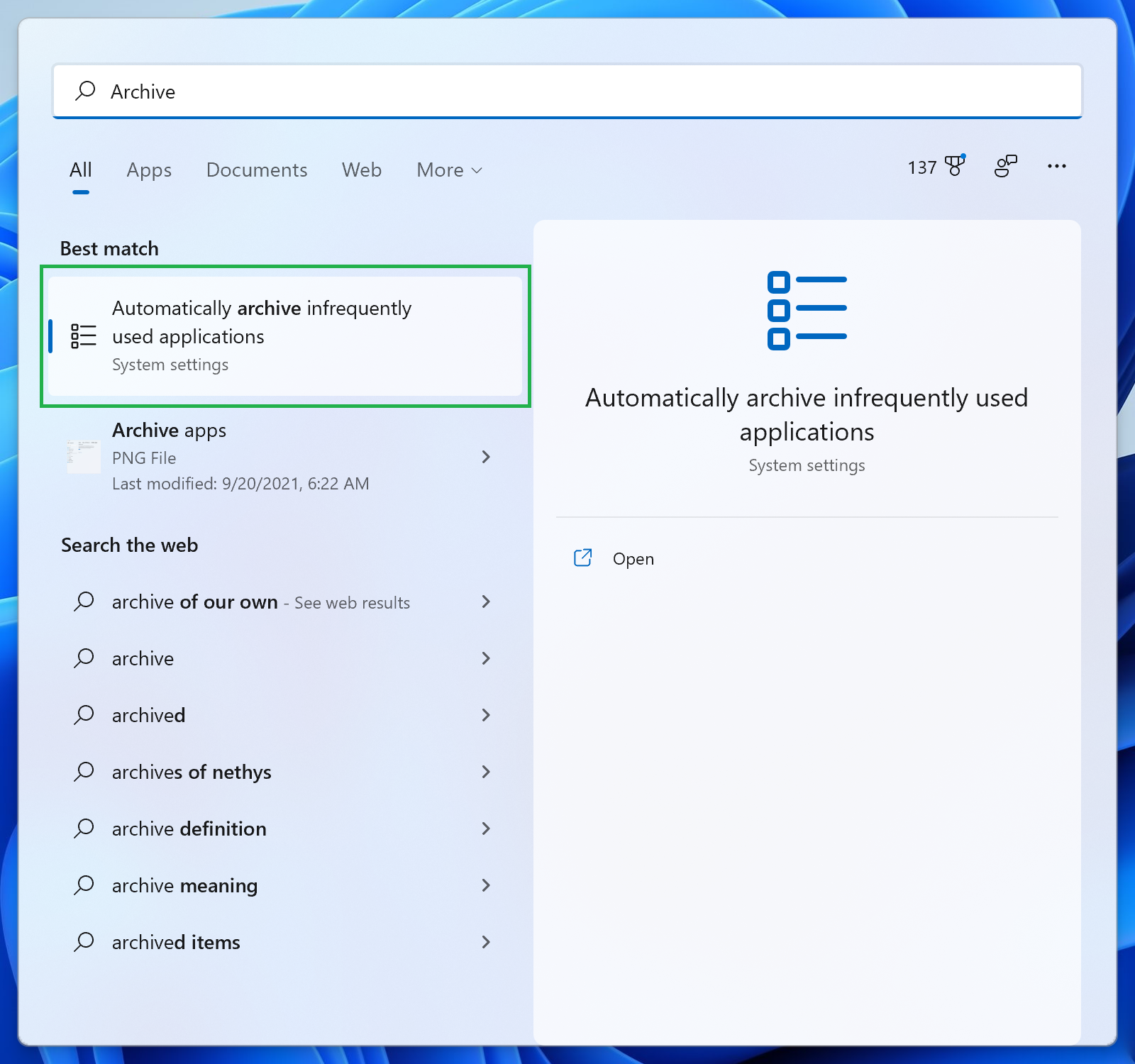Click 'System settings' label in preview pane
Image resolution: width=1135 pixels, height=1064 pixels.
click(x=807, y=465)
